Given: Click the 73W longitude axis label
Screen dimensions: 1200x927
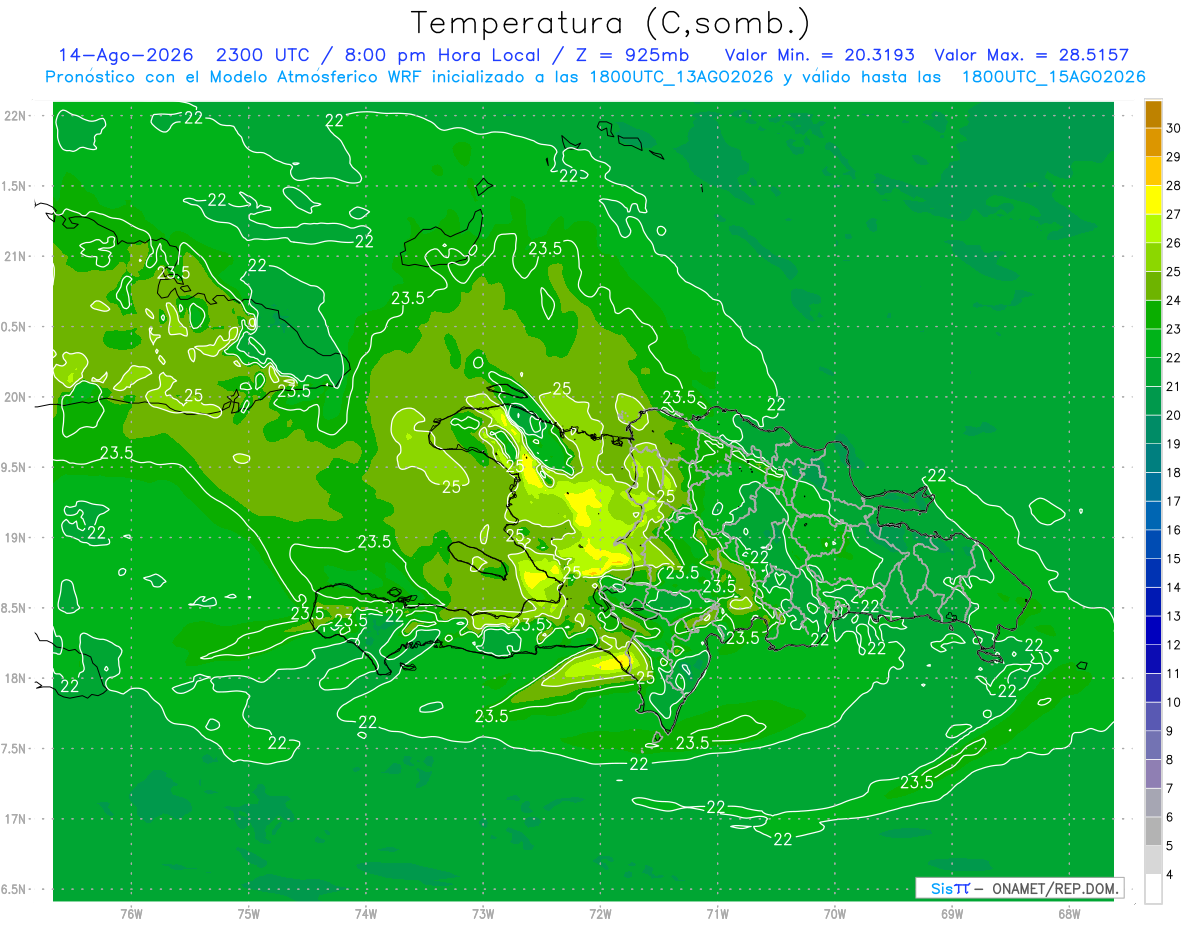Looking at the screenshot, I should 483,914.
